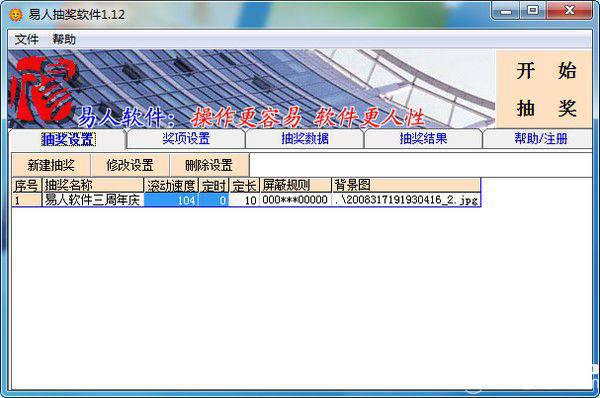
Task: Click the 开始抽奖 button
Action: click(x=544, y=89)
